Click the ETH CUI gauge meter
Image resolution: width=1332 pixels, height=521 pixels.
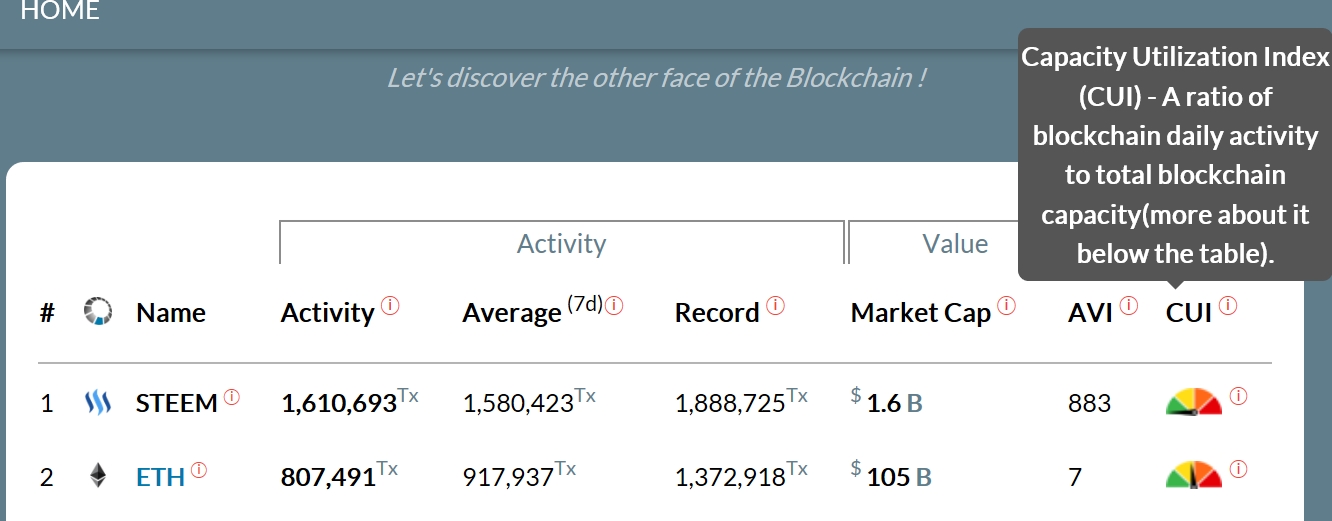tap(1194, 474)
